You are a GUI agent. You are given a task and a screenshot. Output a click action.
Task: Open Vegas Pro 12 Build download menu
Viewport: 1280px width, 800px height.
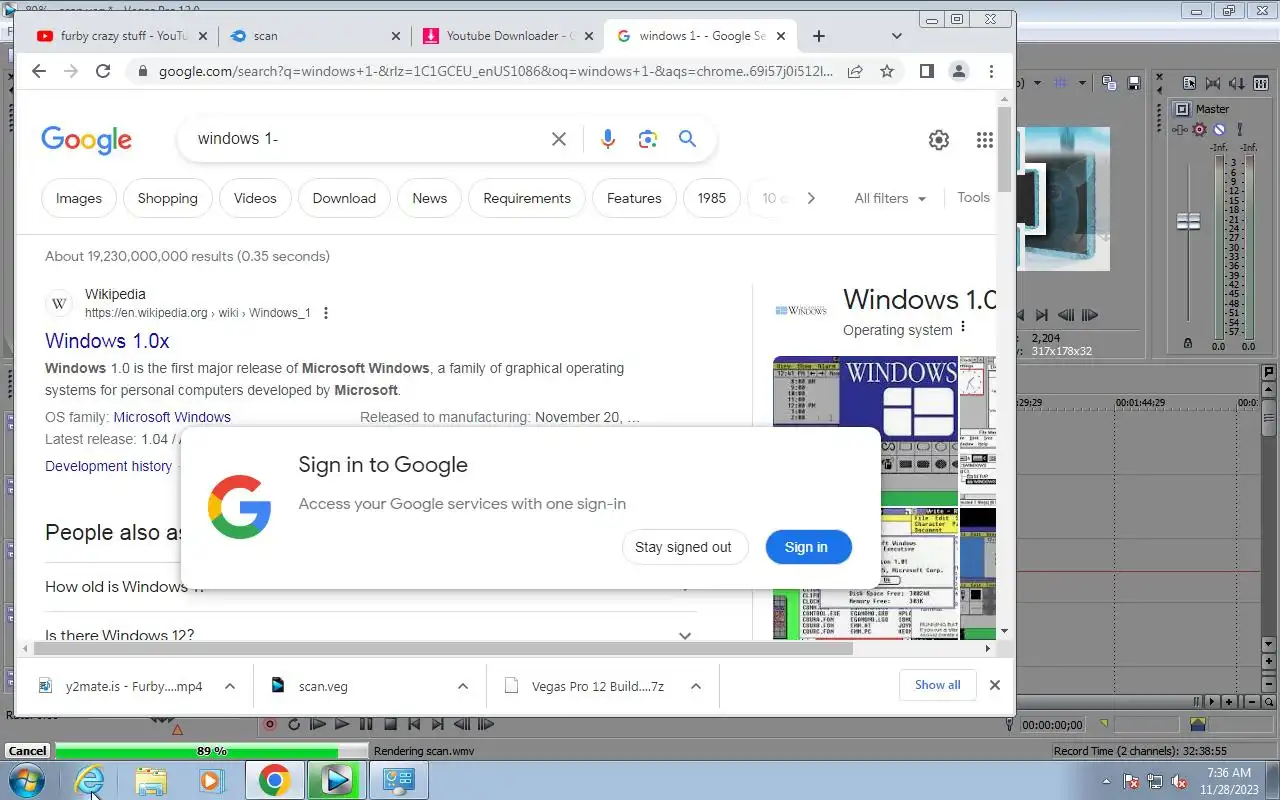point(696,686)
